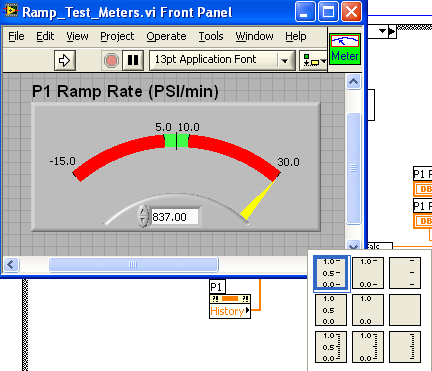
Task: Click the Meter VI icon pane
Action: [345, 49]
